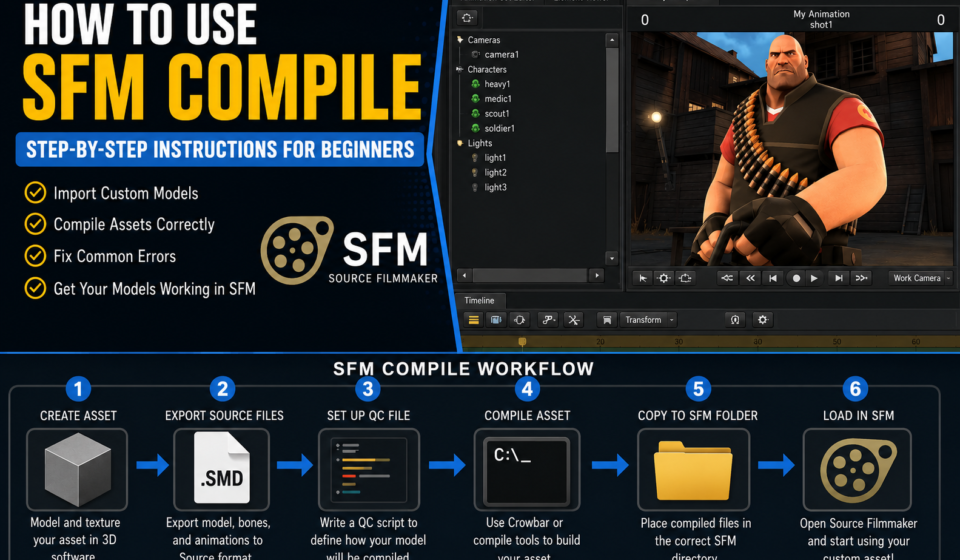Screen dimensions: 960x560
Task: Click the horizontal scrollbar thumb under the tree
Action: pyautogui.click(x=530, y=276)
